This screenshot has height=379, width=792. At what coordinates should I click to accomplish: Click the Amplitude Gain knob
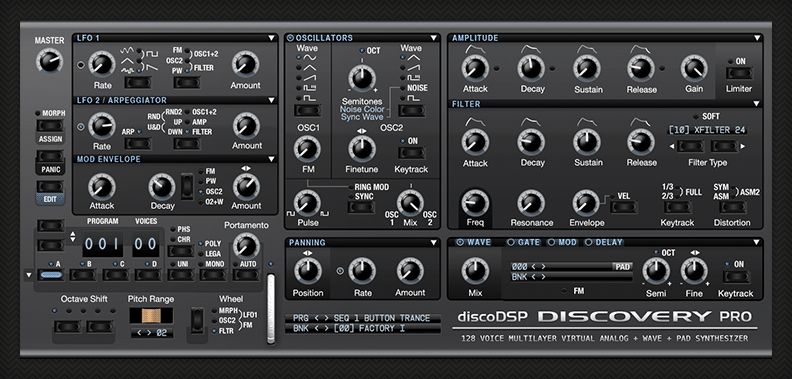click(694, 68)
